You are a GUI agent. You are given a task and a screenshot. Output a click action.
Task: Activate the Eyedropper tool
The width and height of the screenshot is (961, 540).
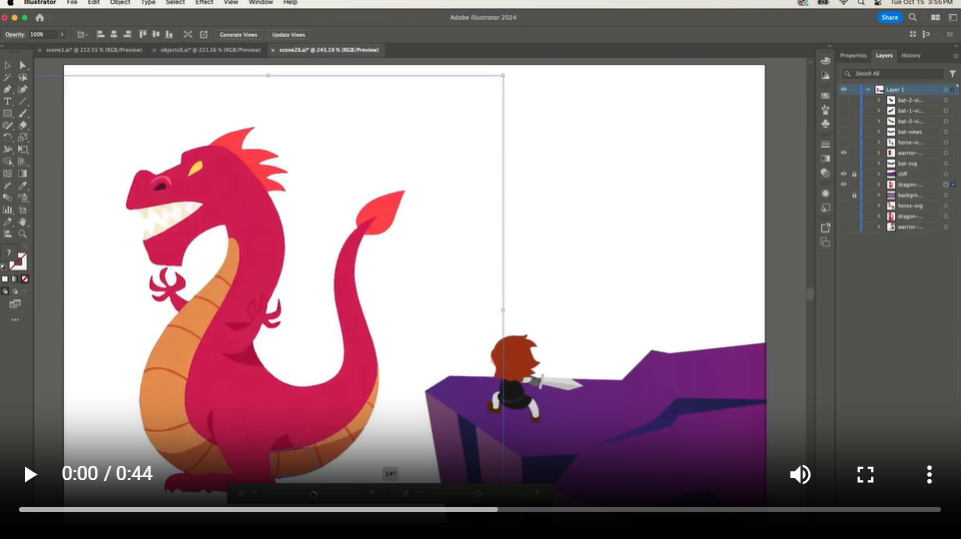(x=23, y=186)
